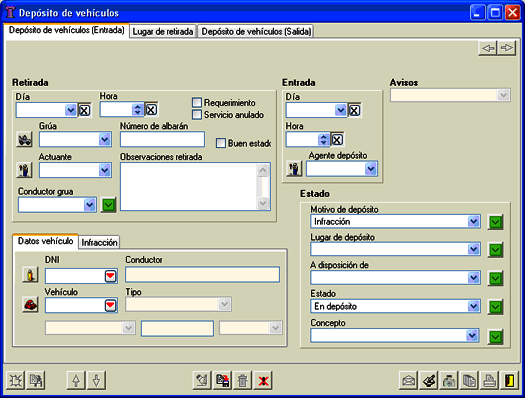Open the A disposición de dropdown
This screenshot has height=398, width=525.
(x=473, y=278)
